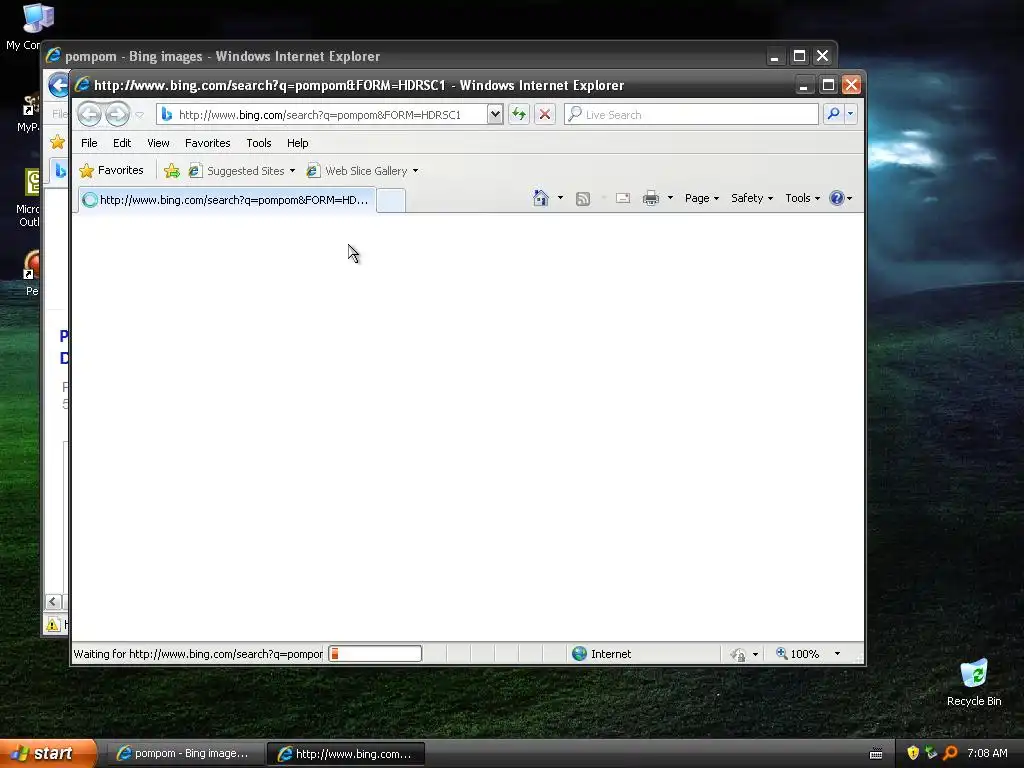Click the back window's warning status icon
This screenshot has height=768, width=1024.
point(53,625)
